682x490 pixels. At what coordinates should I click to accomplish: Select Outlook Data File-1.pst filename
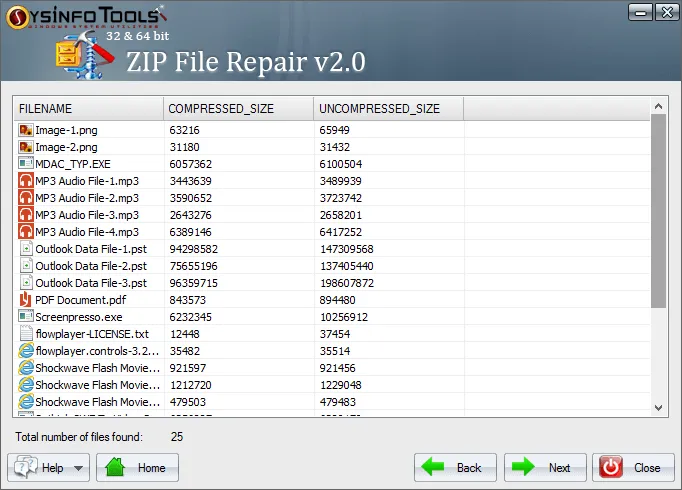(91, 249)
